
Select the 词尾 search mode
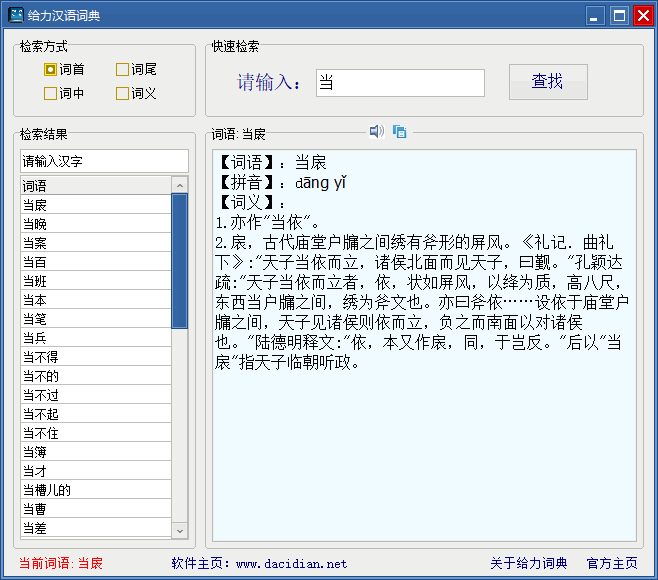coord(136,69)
